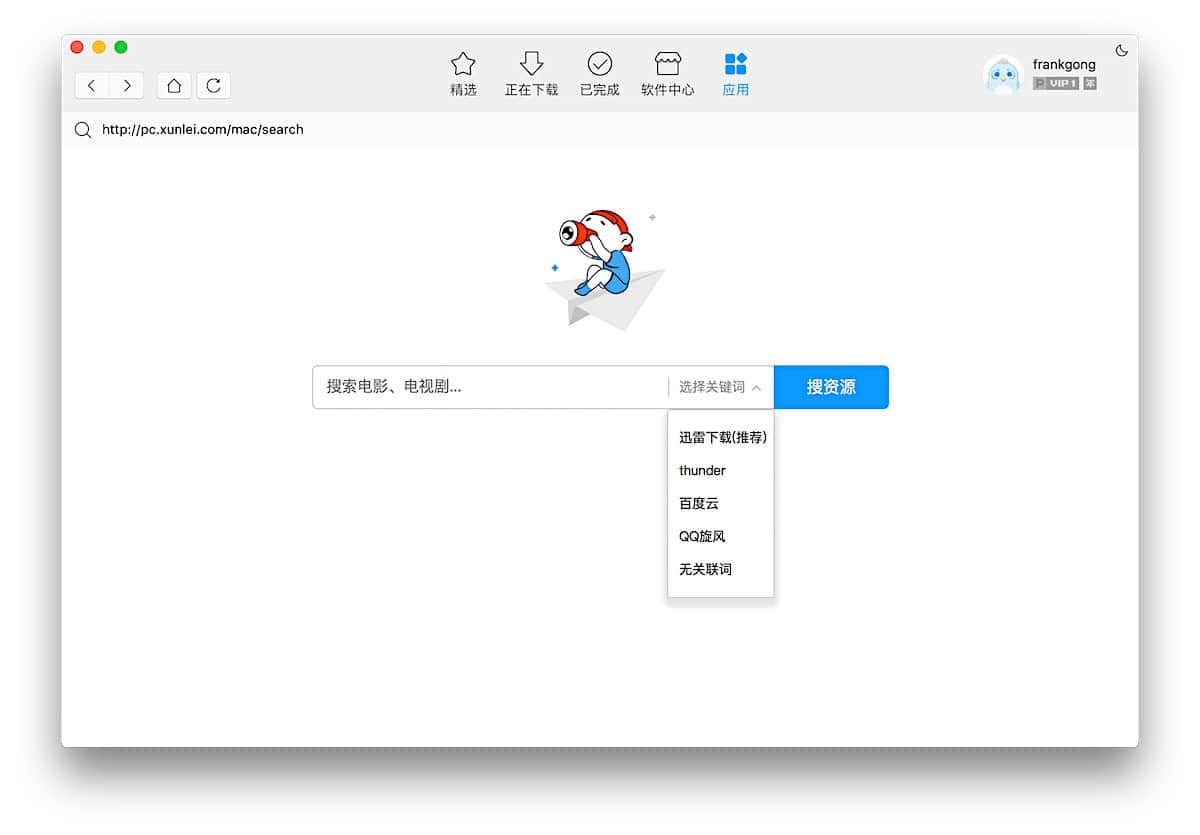Collapse the 选择关键词 keyword dropdown
The width and height of the screenshot is (1200, 835).
point(720,387)
